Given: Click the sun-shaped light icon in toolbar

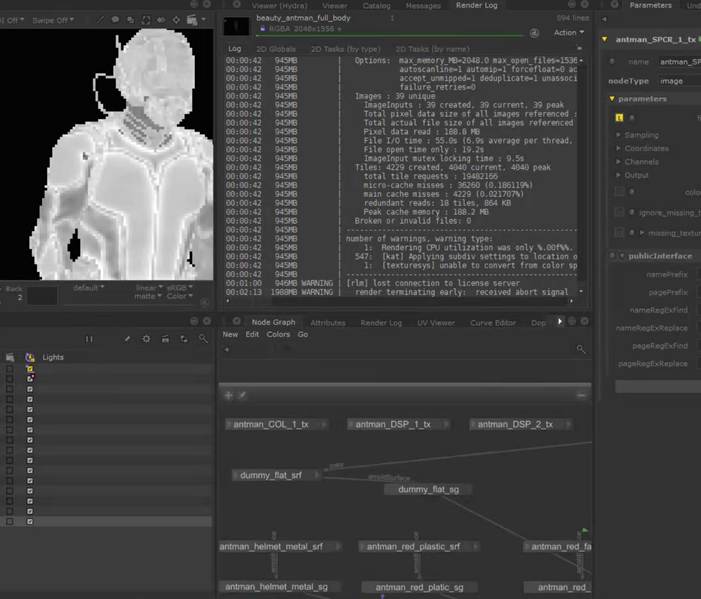Looking at the screenshot, I should pyautogui.click(x=147, y=339).
